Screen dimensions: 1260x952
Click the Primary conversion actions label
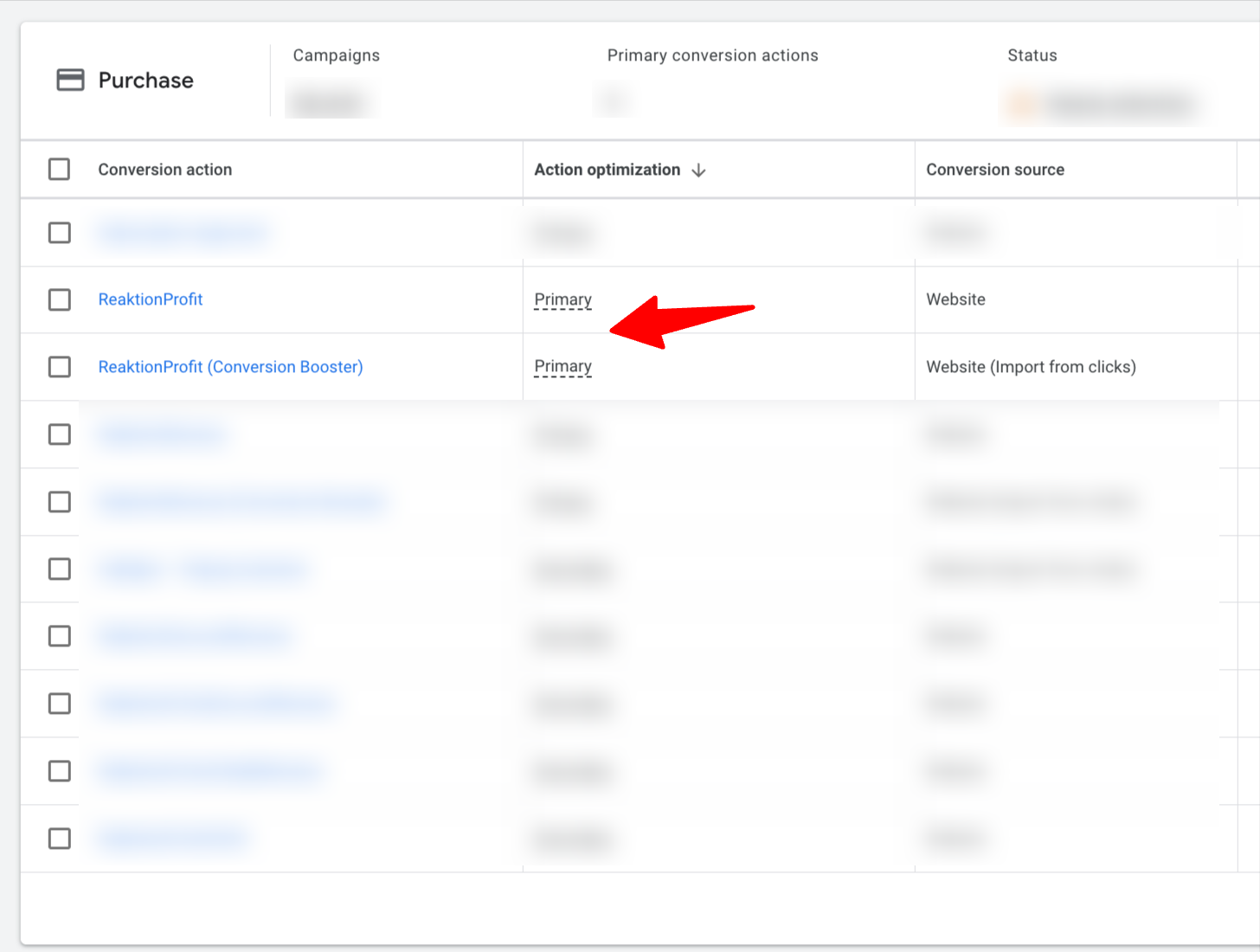pos(712,55)
